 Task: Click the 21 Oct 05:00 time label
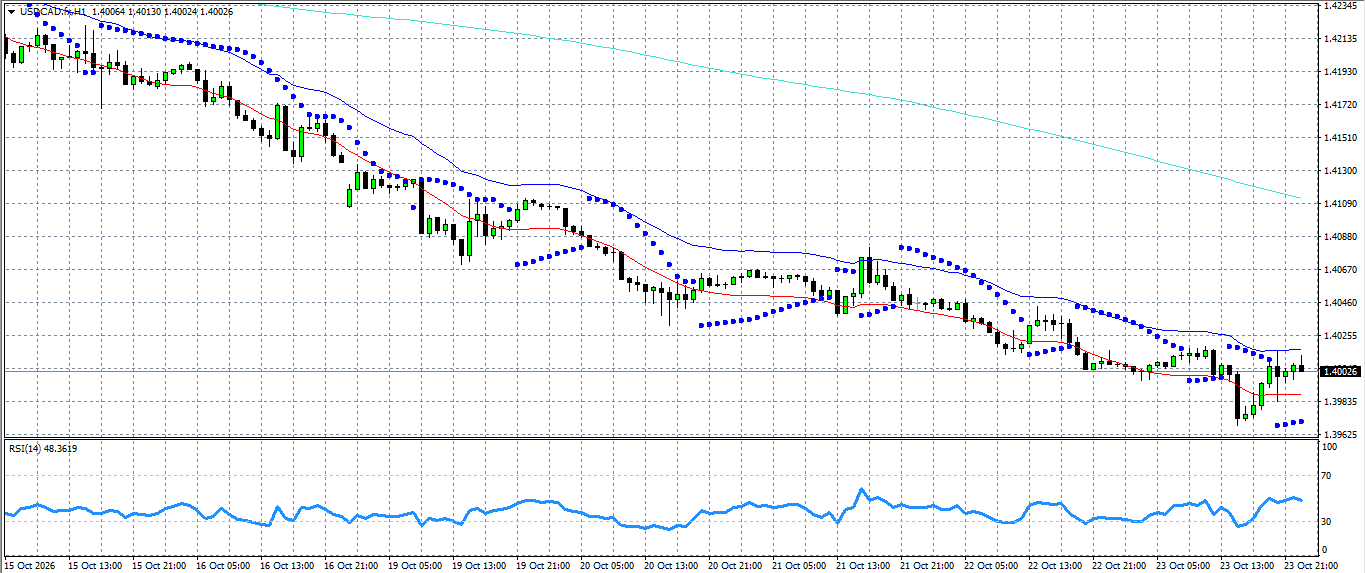coord(799,565)
